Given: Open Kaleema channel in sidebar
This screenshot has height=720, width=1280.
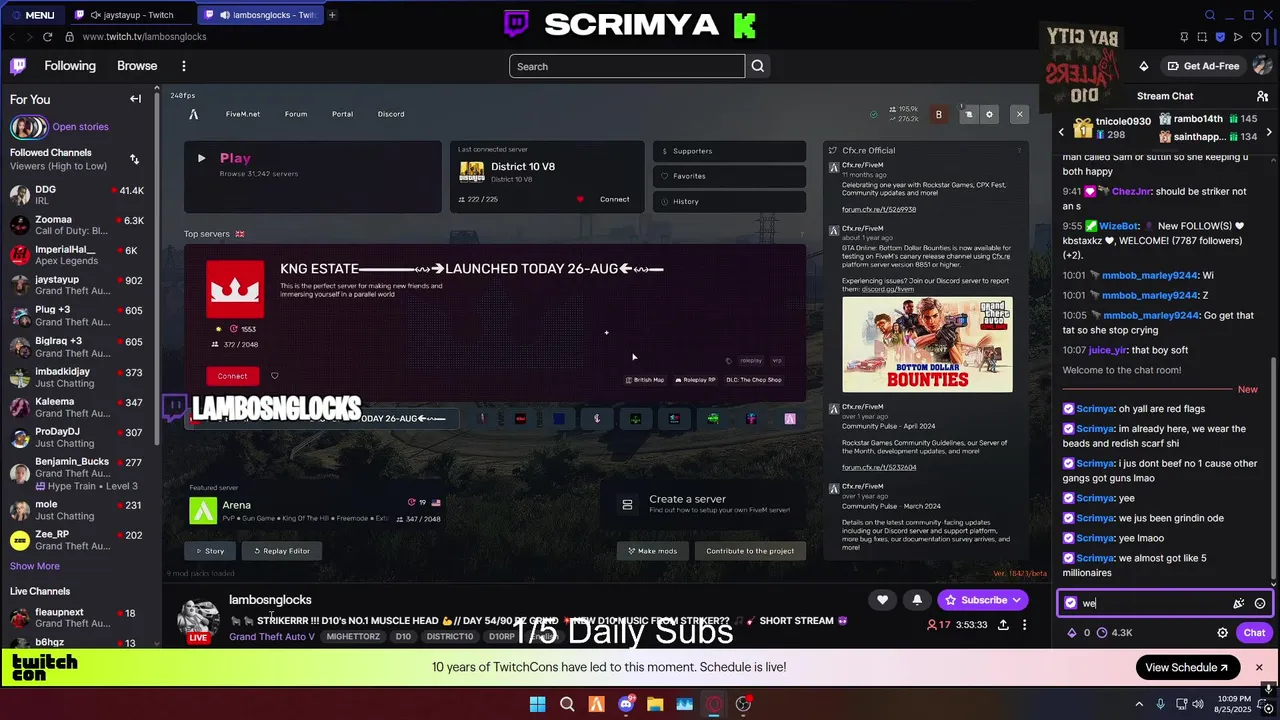Looking at the screenshot, I should 77,407.
